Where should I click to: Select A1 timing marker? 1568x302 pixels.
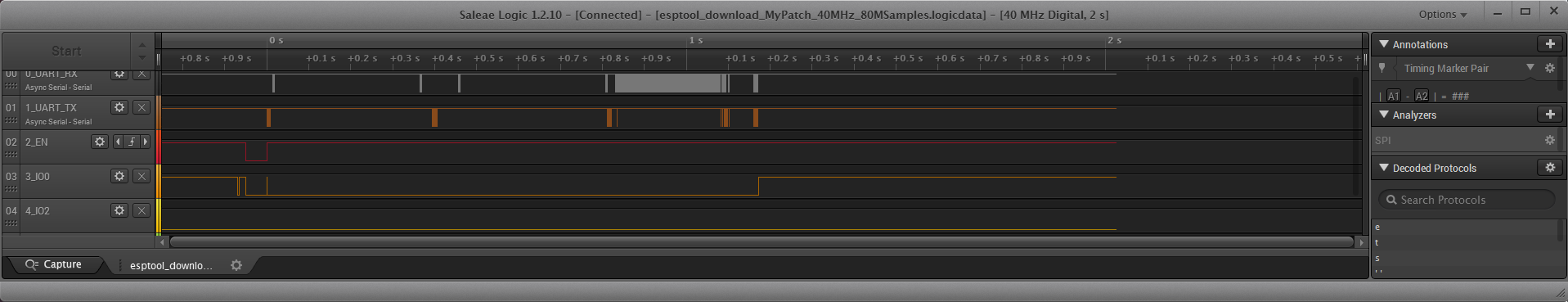point(1394,96)
